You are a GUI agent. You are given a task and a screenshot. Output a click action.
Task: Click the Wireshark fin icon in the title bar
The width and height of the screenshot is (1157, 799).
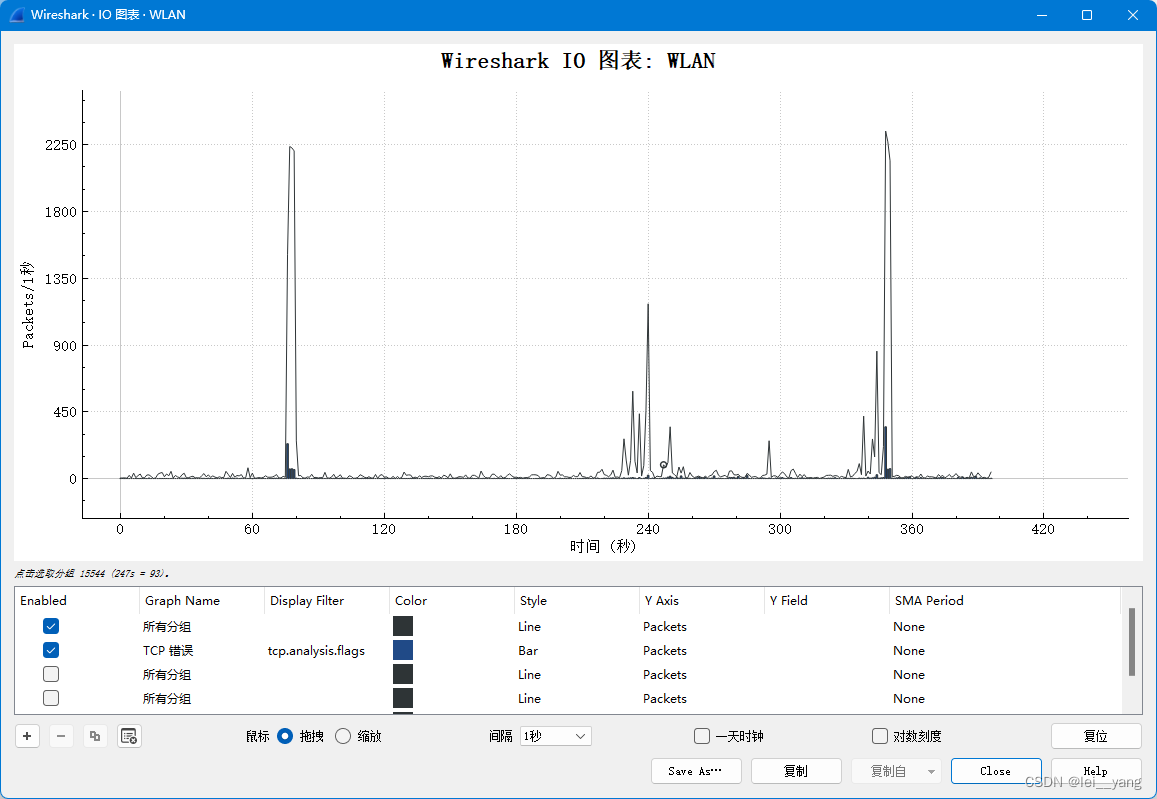point(16,15)
